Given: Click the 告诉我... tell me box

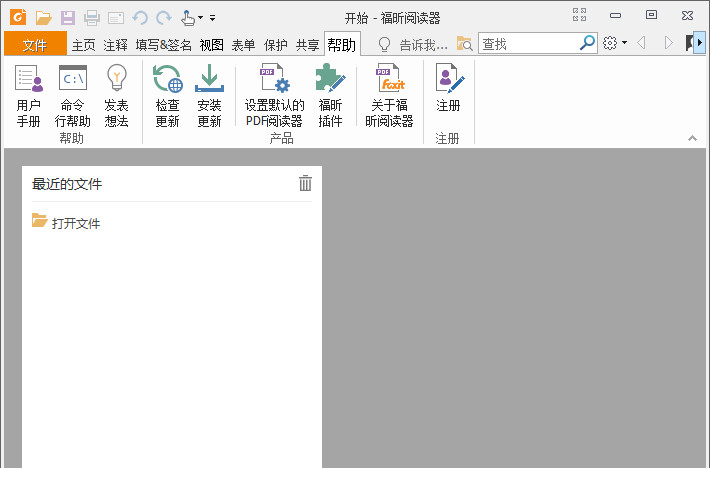Looking at the screenshot, I should [x=423, y=45].
